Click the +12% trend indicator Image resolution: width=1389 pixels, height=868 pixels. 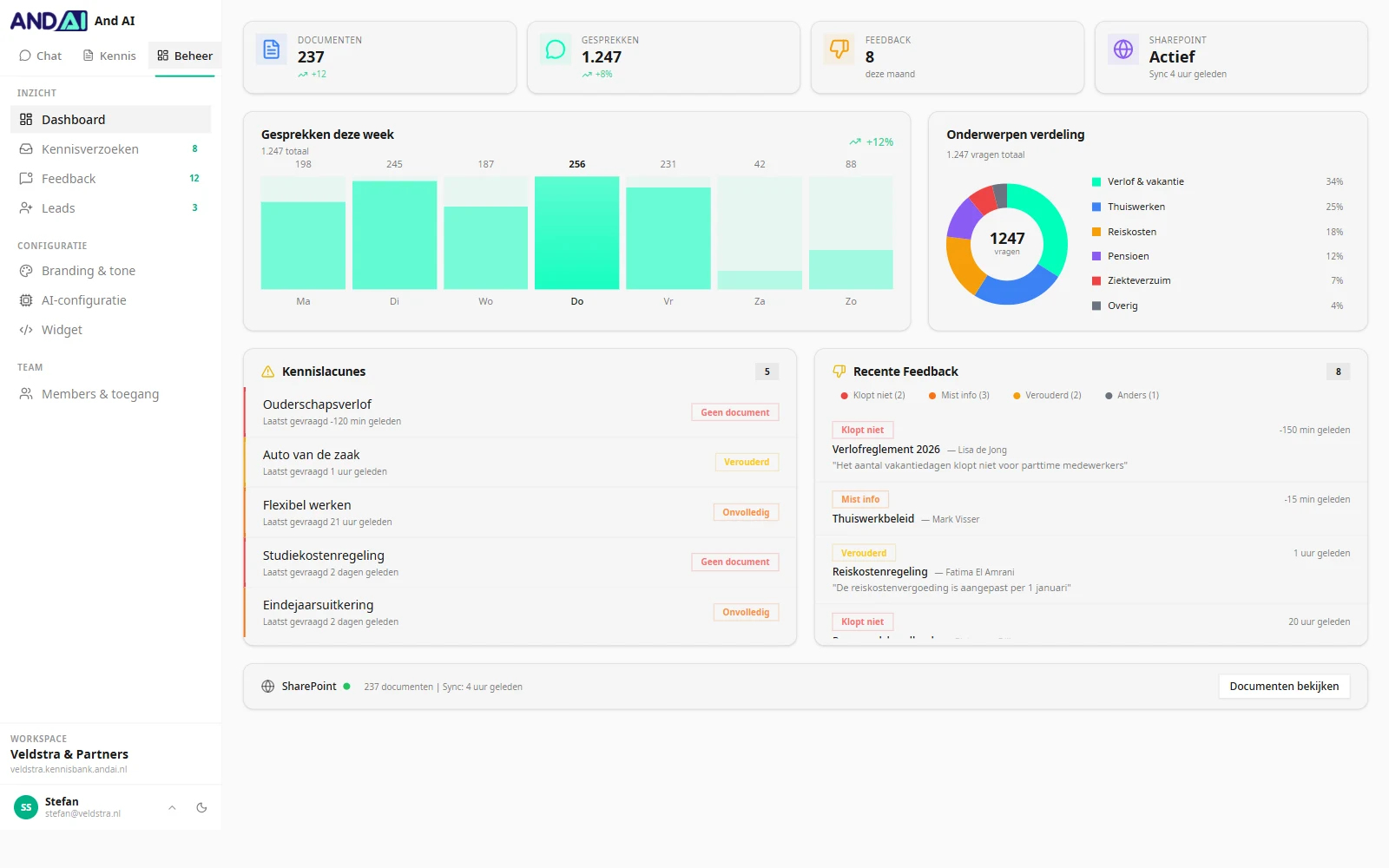(872, 141)
